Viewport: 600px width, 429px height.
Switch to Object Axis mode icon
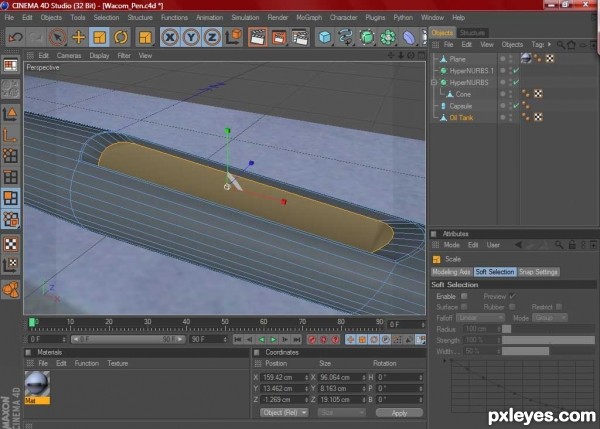tap(10, 135)
